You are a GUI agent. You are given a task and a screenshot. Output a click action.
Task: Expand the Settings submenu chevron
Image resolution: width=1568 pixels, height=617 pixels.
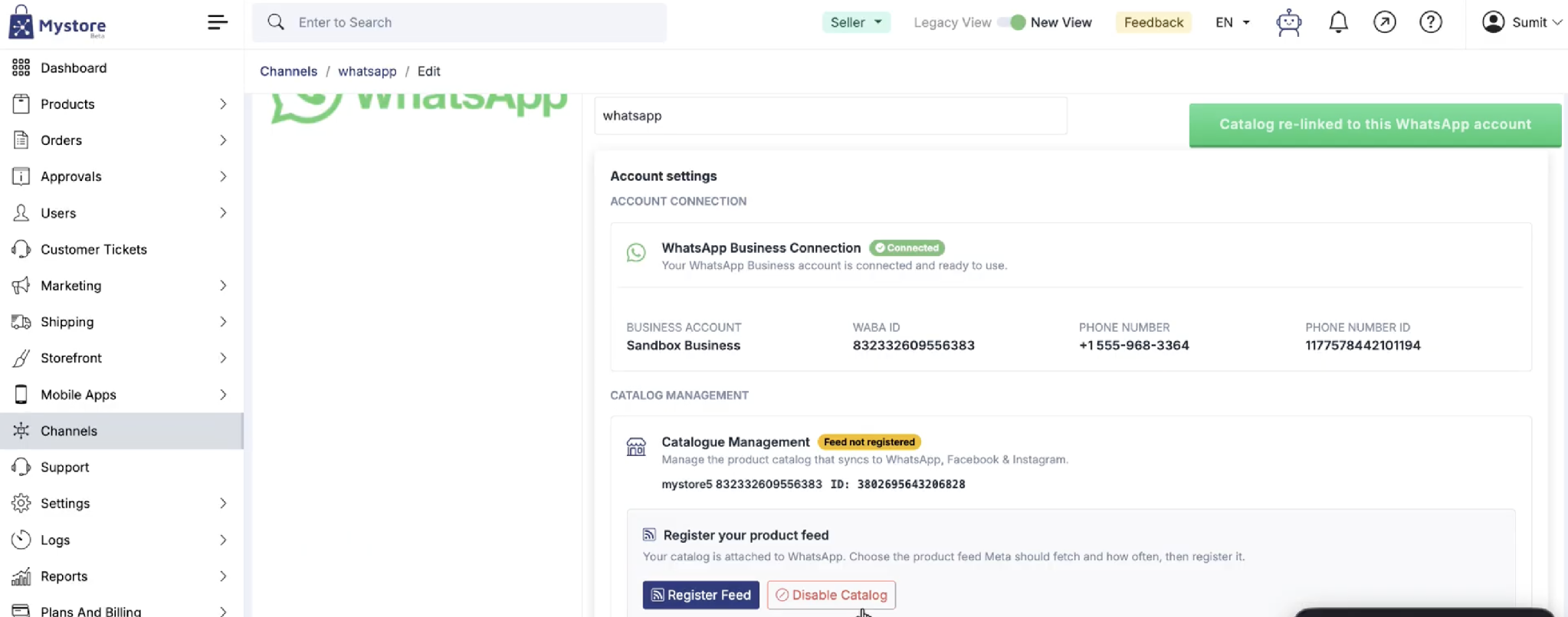coord(223,503)
